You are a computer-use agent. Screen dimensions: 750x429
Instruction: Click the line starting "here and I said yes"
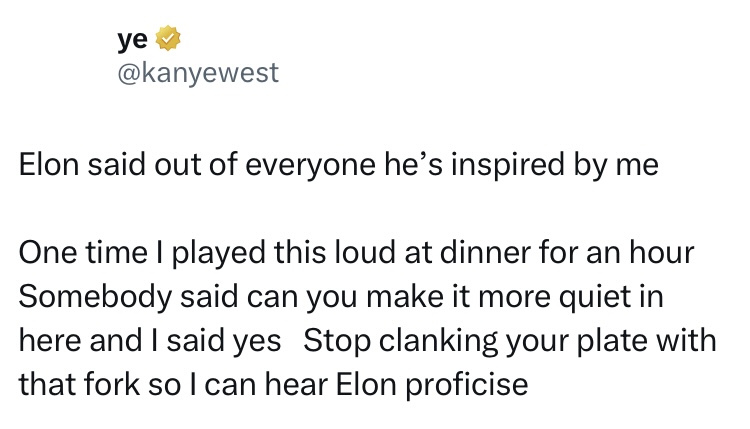(368, 340)
